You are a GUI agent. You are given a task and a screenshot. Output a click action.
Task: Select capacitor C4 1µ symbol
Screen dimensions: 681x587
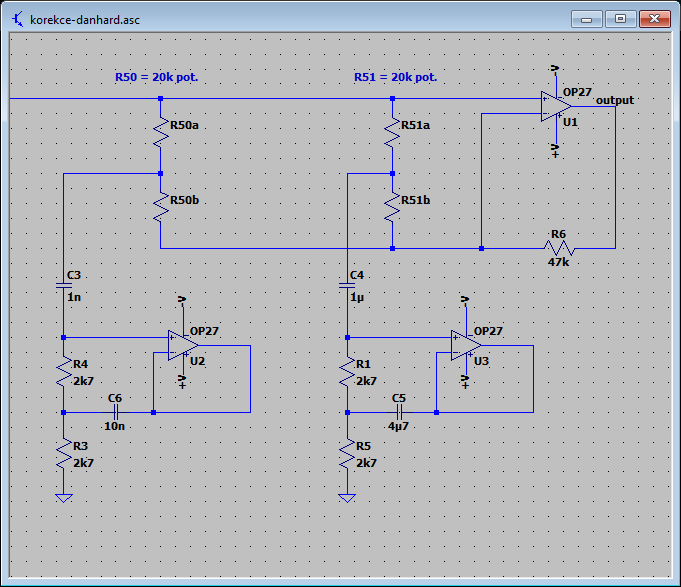pyautogui.click(x=347, y=286)
